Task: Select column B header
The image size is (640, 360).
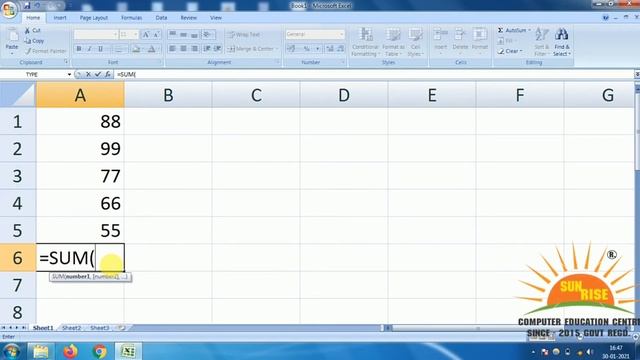Action: pos(168,95)
